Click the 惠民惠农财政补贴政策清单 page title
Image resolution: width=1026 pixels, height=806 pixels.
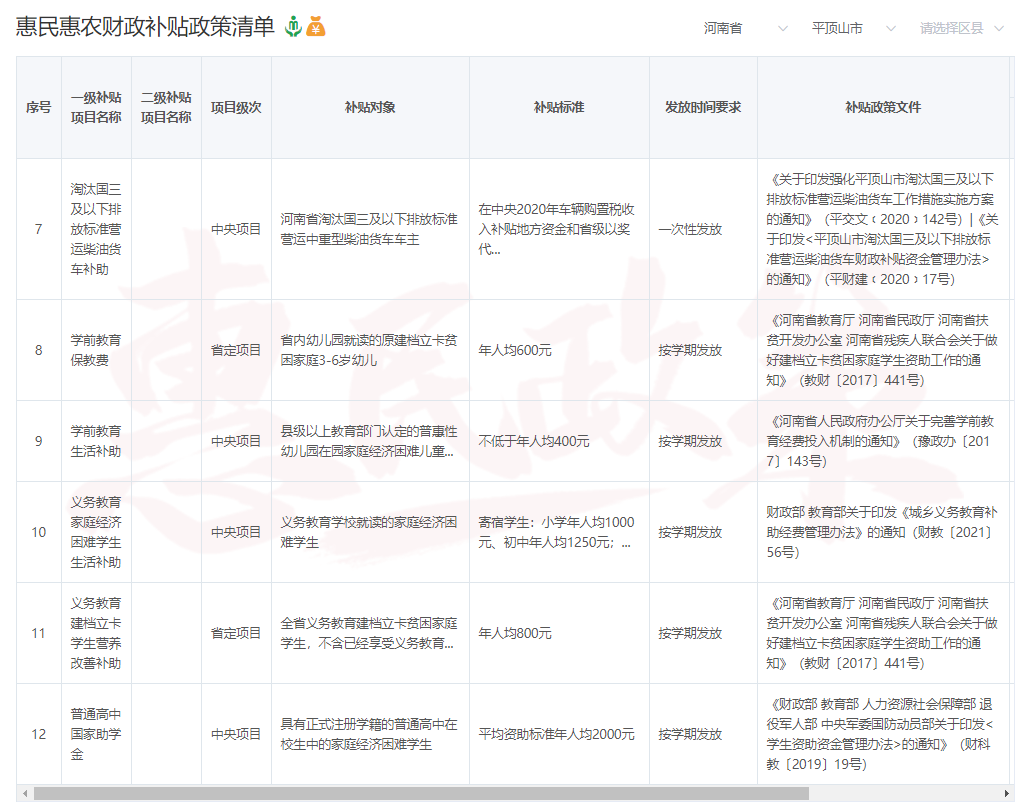tap(145, 27)
